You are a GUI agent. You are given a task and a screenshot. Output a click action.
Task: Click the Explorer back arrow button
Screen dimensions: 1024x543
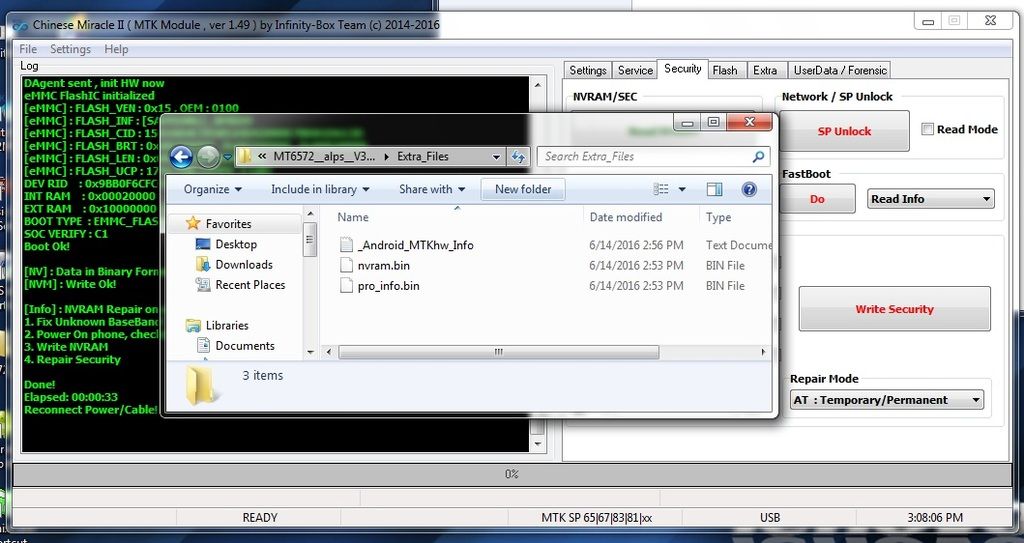pyautogui.click(x=181, y=157)
